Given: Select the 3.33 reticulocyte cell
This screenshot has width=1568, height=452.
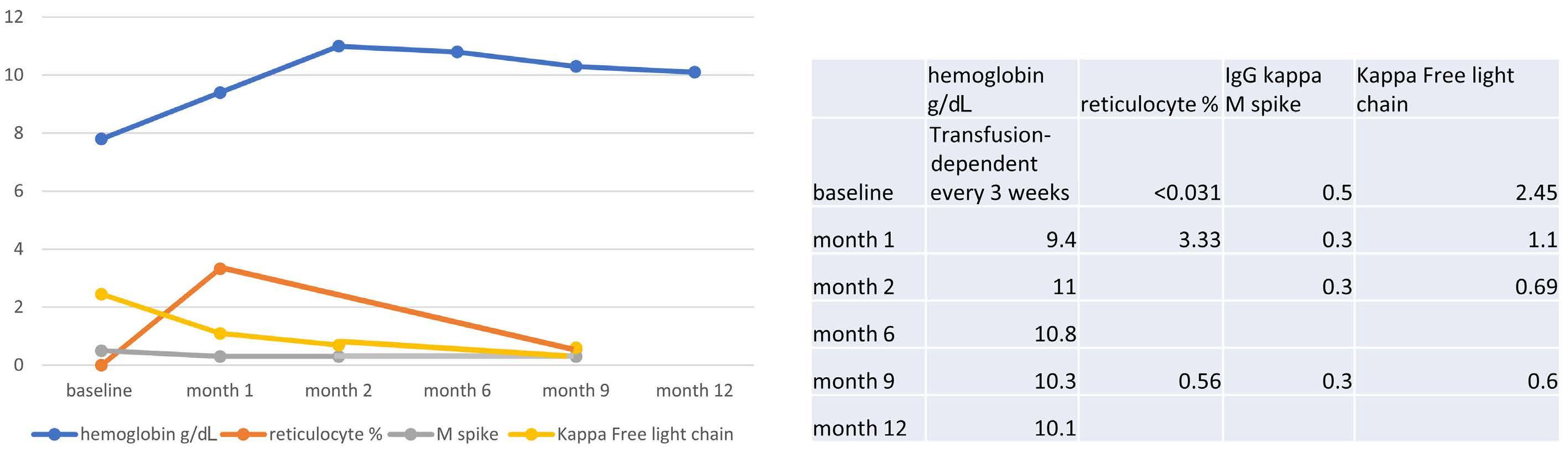Looking at the screenshot, I should (1150, 231).
